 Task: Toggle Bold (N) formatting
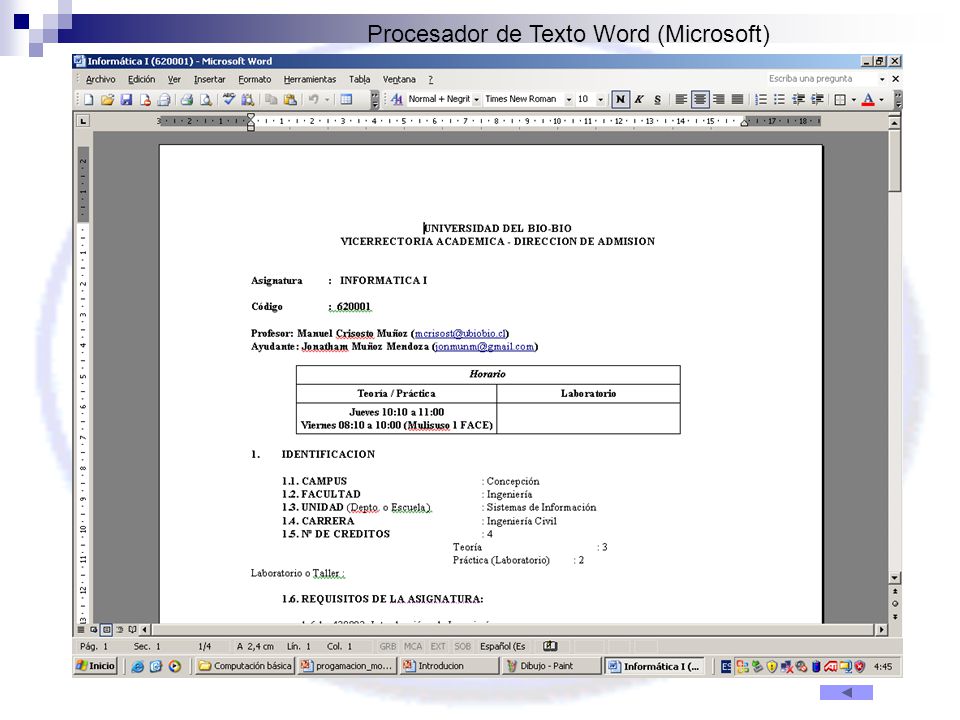pyautogui.click(x=620, y=99)
